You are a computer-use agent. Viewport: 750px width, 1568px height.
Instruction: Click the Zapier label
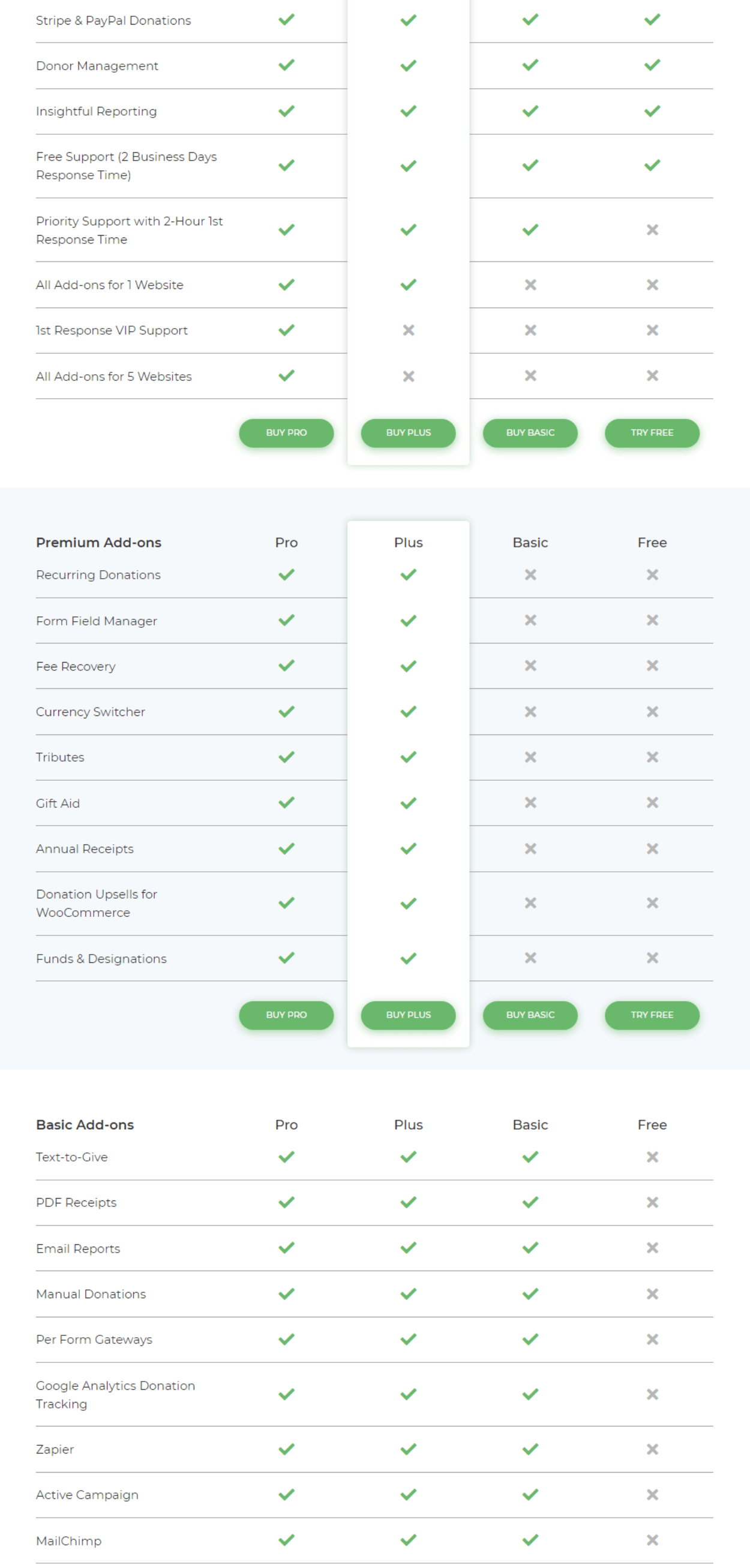(x=55, y=1449)
